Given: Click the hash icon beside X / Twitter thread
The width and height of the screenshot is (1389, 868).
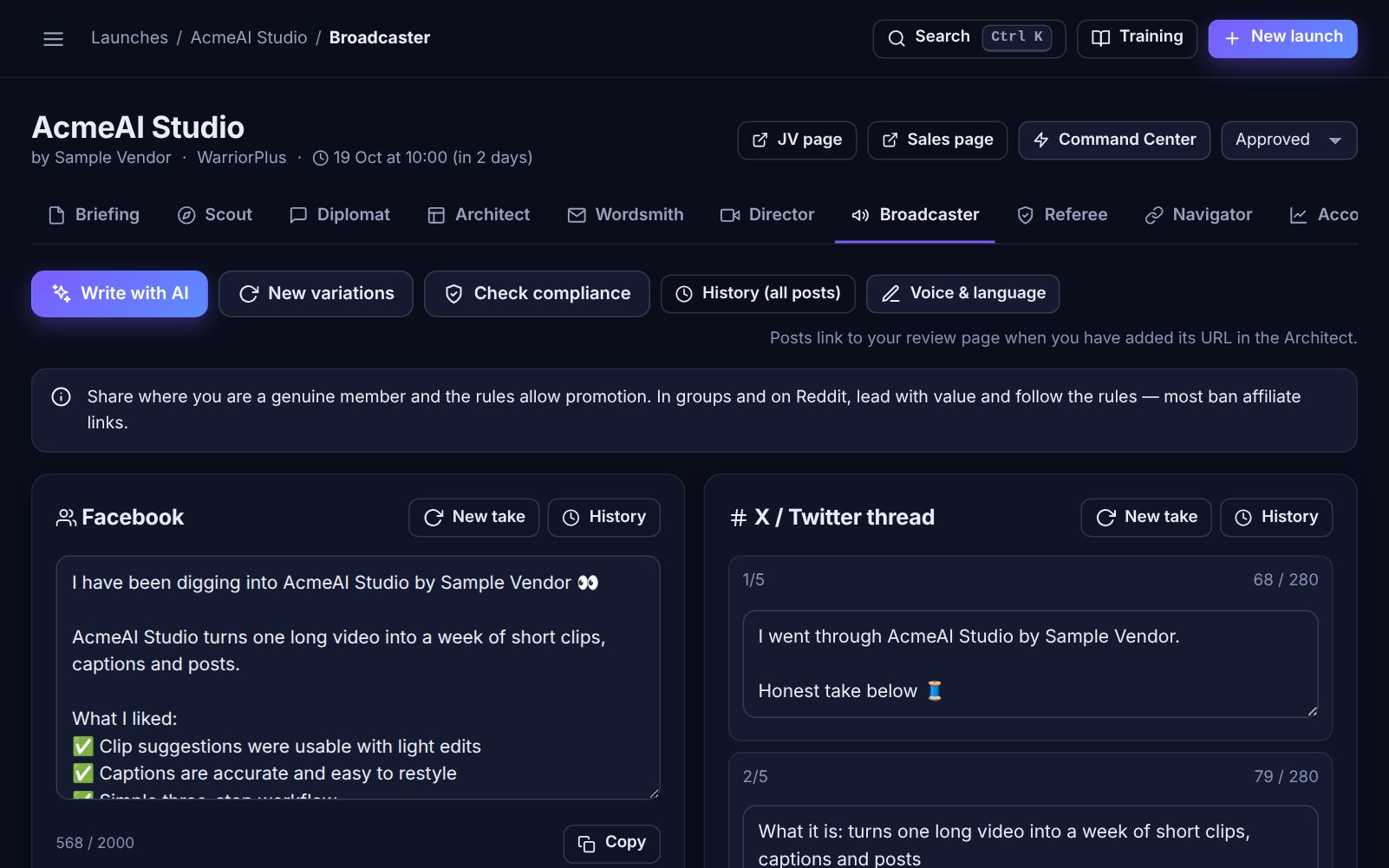Looking at the screenshot, I should [x=739, y=518].
